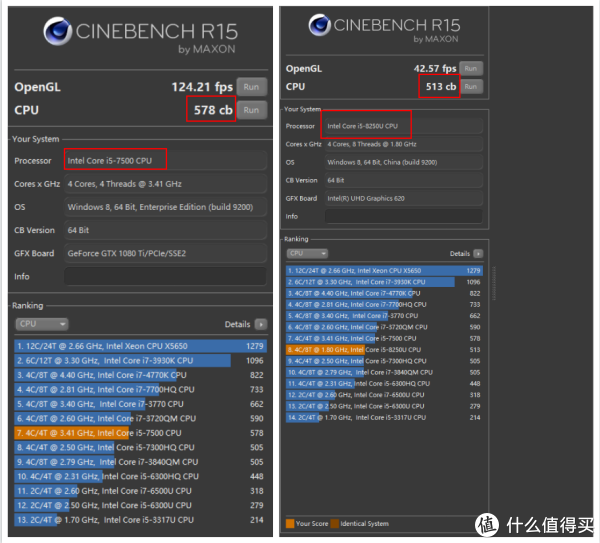The width and height of the screenshot is (600, 543).
Task: Click the Info field in the right window
Action: click(x=404, y=216)
